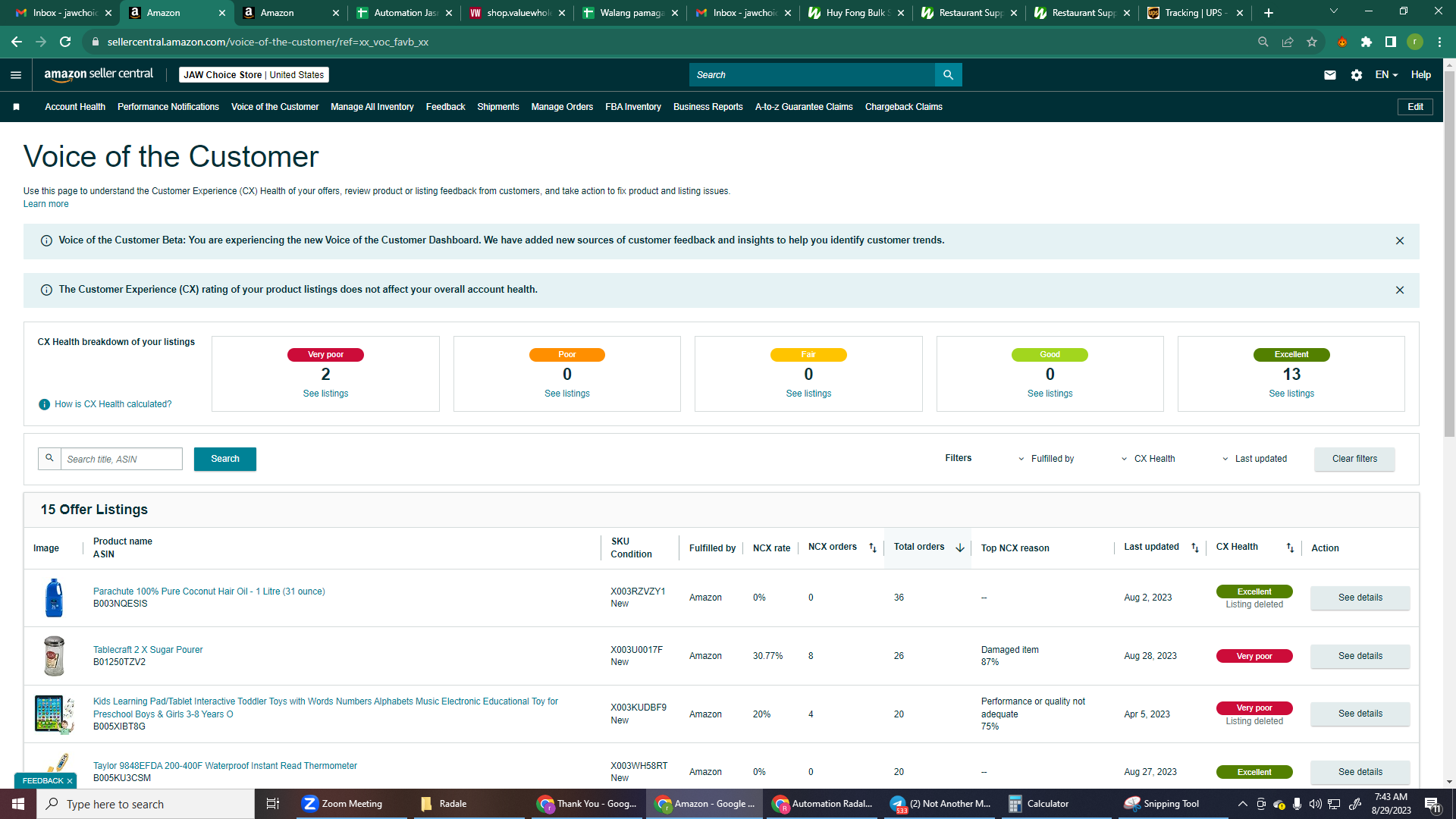The height and width of the screenshot is (819, 1456).
Task: Open the Help link in header
Action: [x=1420, y=75]
